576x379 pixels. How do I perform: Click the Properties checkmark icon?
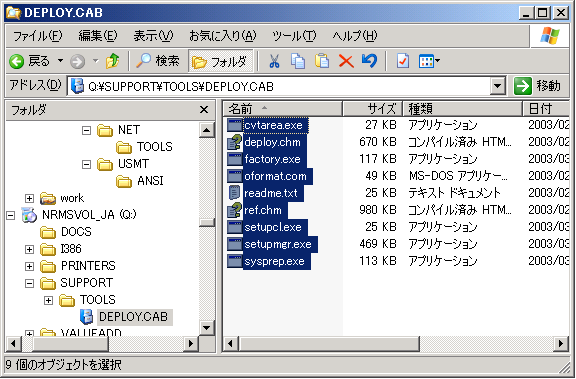(x=403, y=61)
